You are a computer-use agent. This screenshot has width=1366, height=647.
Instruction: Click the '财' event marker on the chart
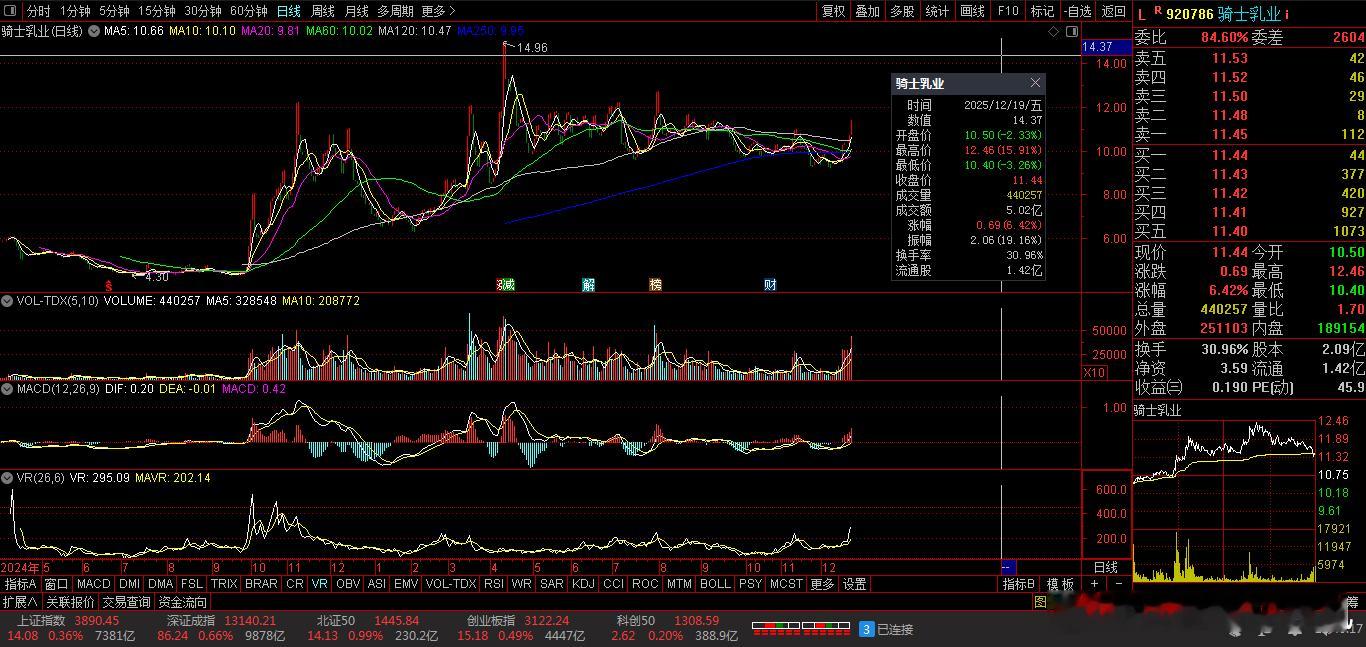(770, 285)
